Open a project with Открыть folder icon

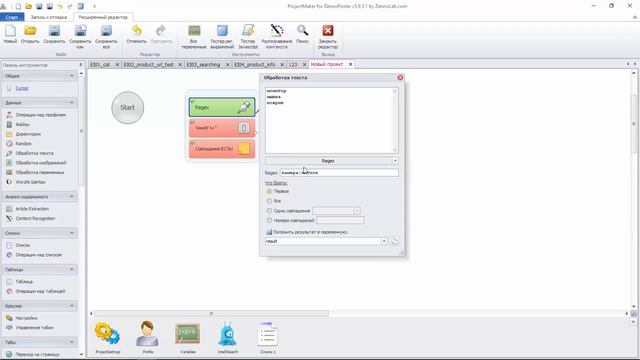[x=30, y=34]
